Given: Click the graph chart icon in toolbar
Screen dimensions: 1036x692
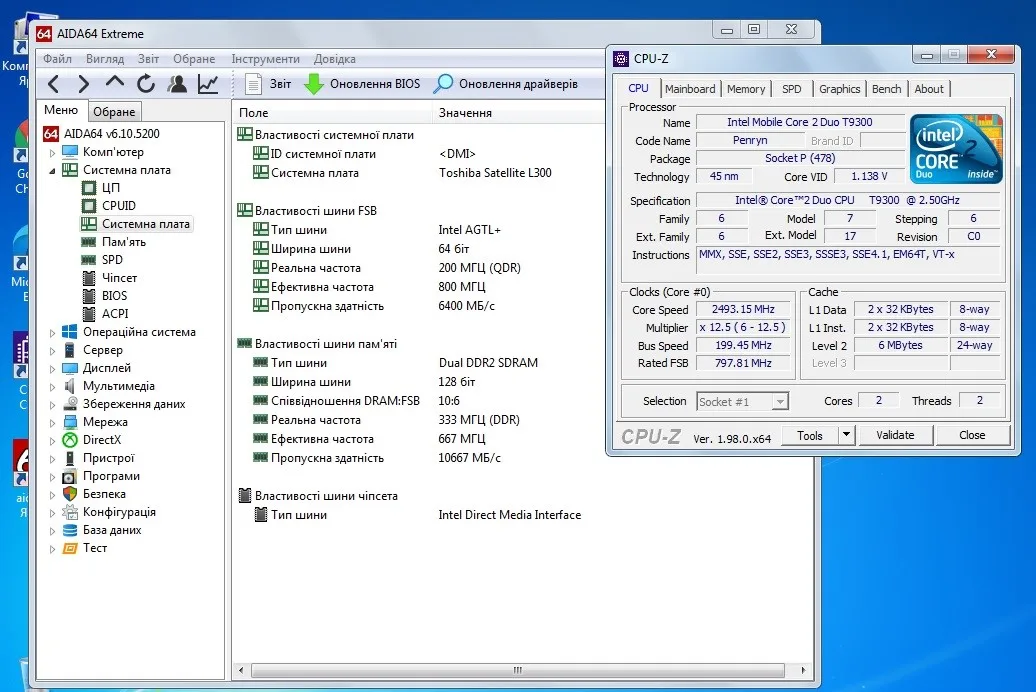Looking at the screenshot, I should pyautogui.click(x=208, y=84).
